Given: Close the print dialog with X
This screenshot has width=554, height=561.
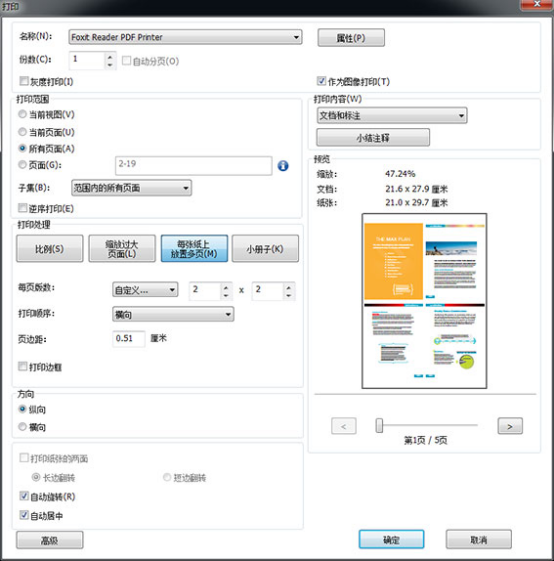Looking at the screenshot, I should point(536,4).
